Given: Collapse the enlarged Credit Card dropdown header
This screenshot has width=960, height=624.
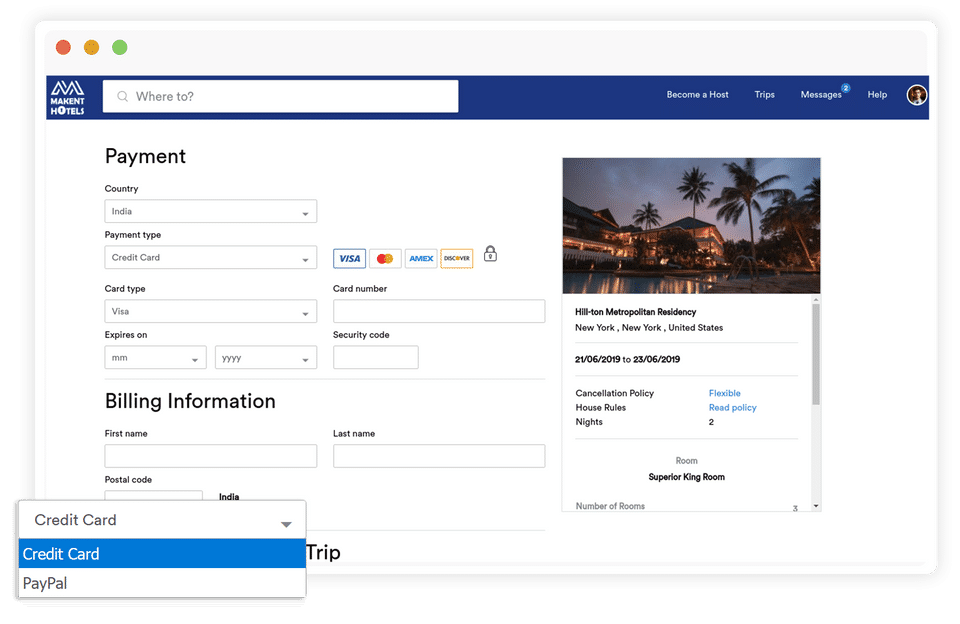Looking at the screenshot, I should (x=162, y=520).
